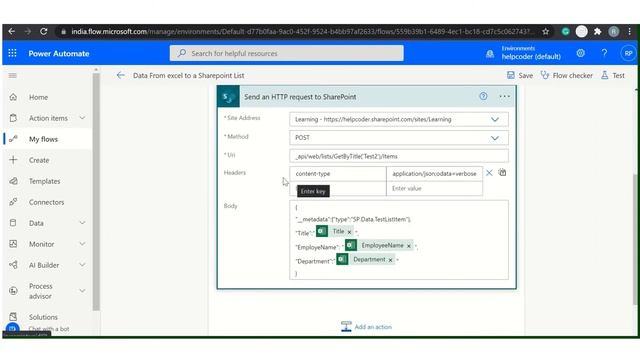Click the Grammarly extension icon
Viewport: 640px width, 360px height.
(565, 31)
